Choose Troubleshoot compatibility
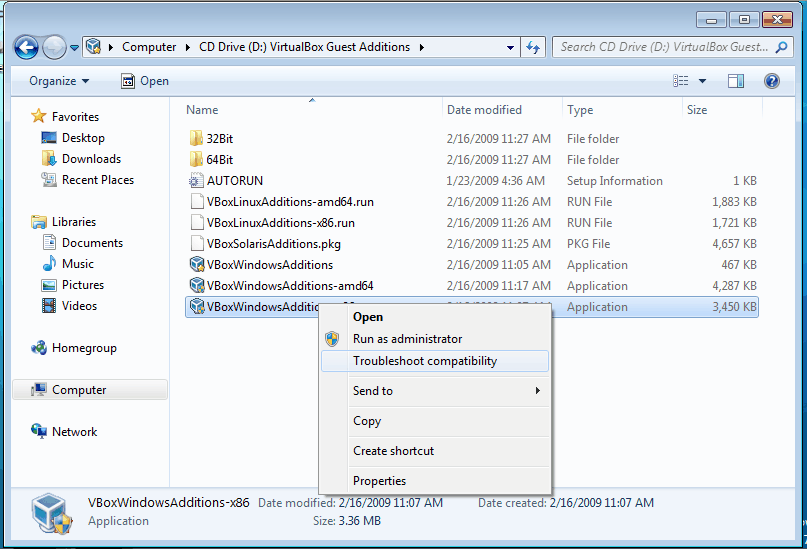Screen dimensions: 807x549 (435, 361)
